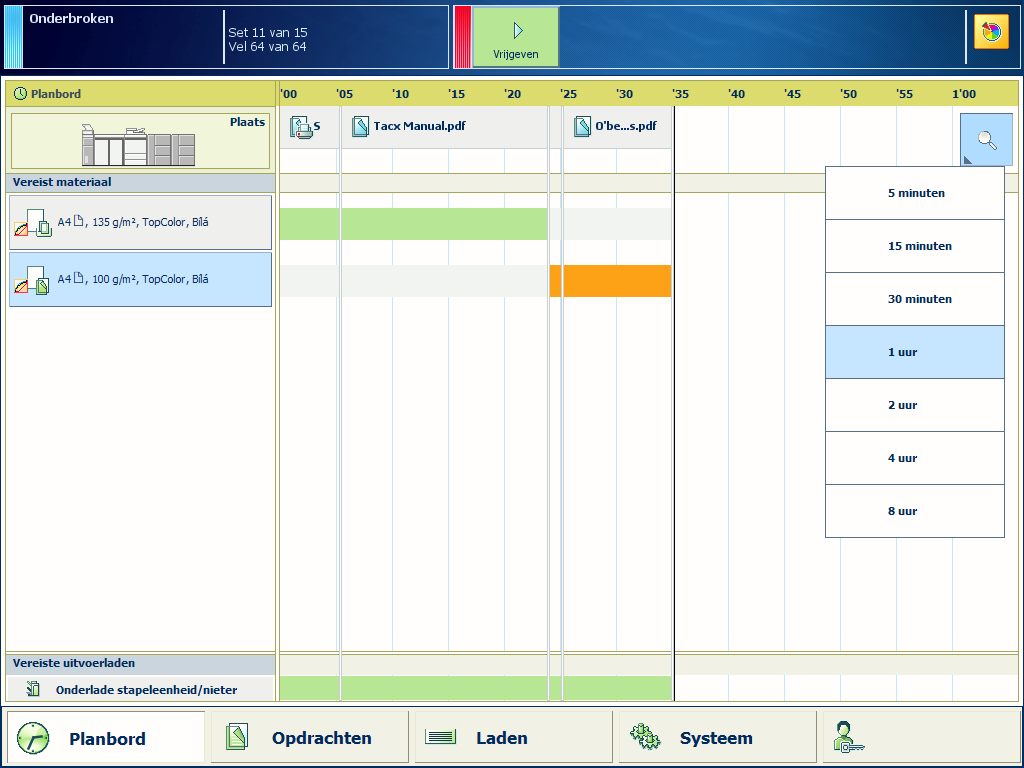This screenshot has width=1024, height=768.
Task: Click the media icon of 100 g/m² row
Action: coord(33,280)
